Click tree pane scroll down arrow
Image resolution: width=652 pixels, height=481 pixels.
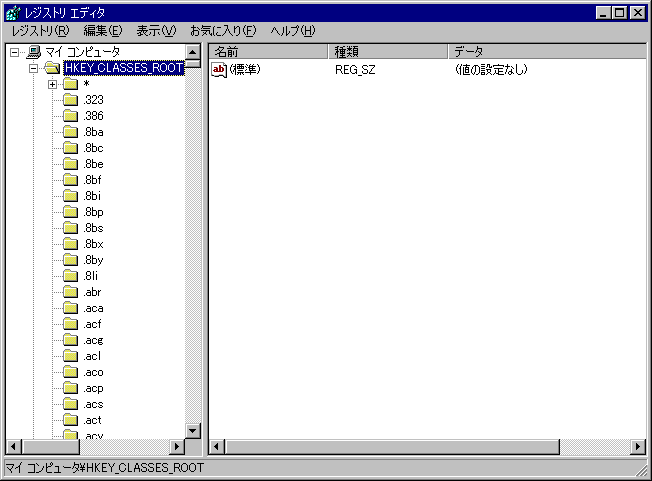click(193, 430)
